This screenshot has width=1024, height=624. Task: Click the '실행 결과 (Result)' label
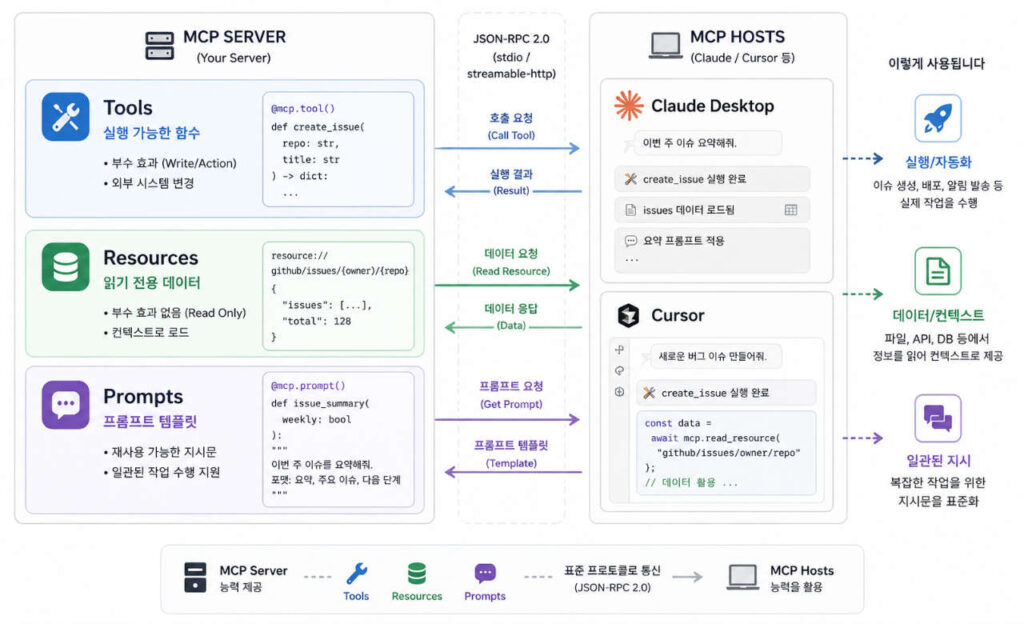[511, 182]
